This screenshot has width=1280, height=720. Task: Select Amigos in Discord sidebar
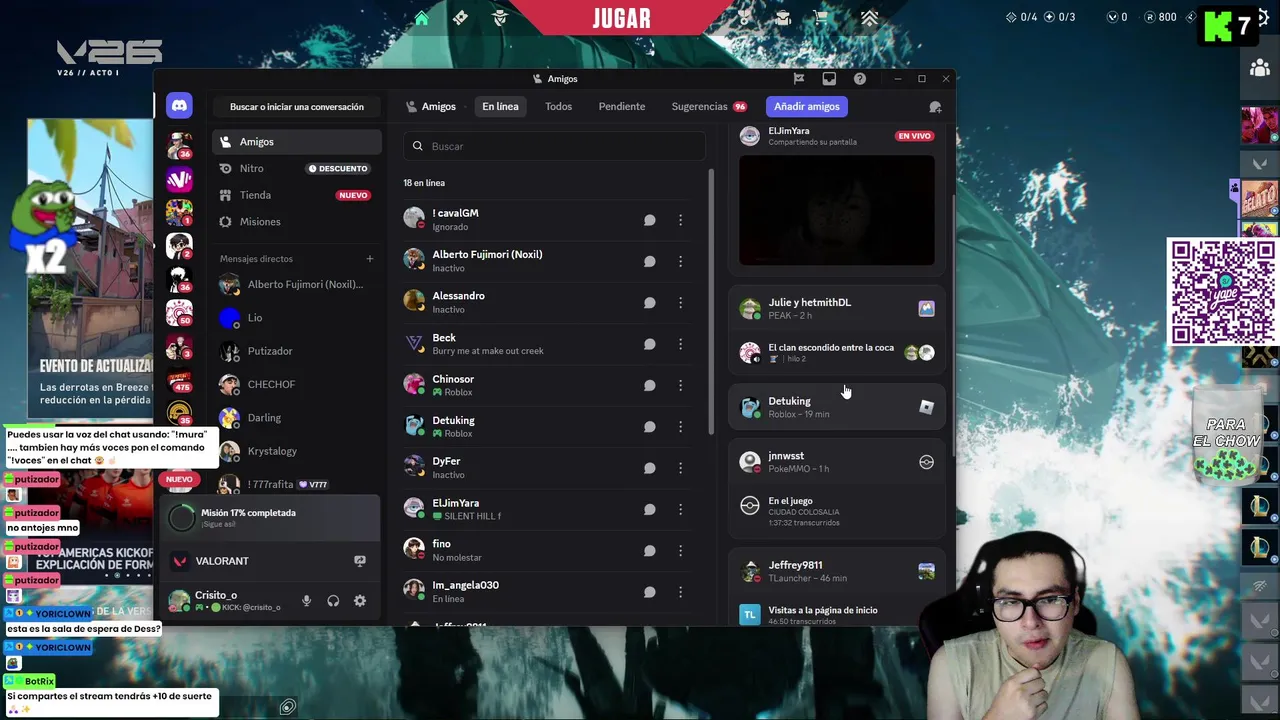297,142
